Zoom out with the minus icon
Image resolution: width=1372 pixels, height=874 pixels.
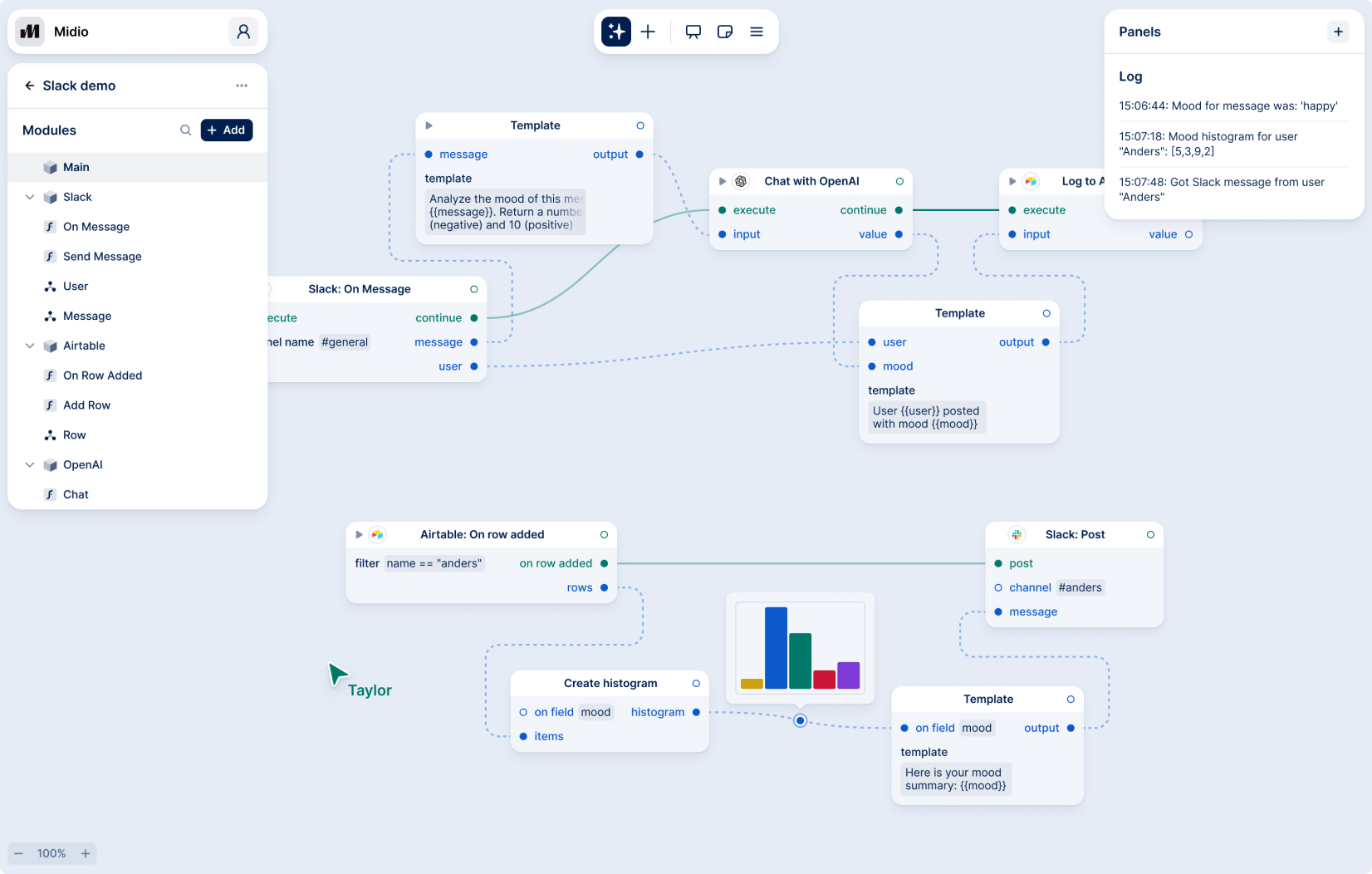[18, 853]
